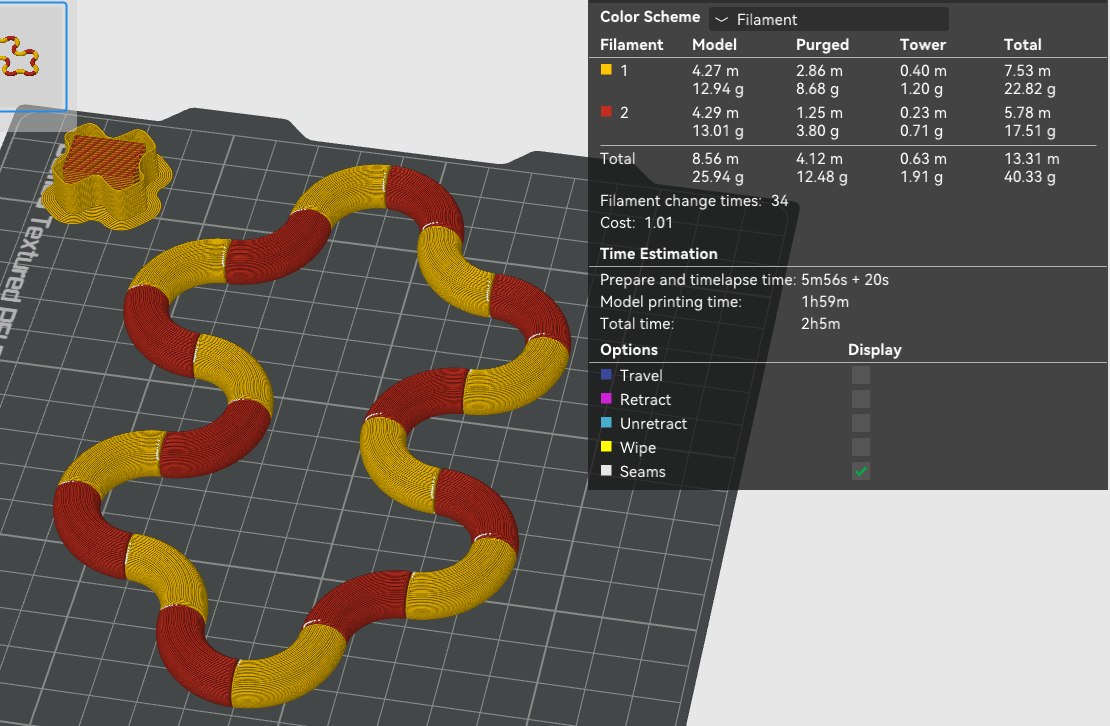
Task: Click the Display column header
Action: [874, 350]
